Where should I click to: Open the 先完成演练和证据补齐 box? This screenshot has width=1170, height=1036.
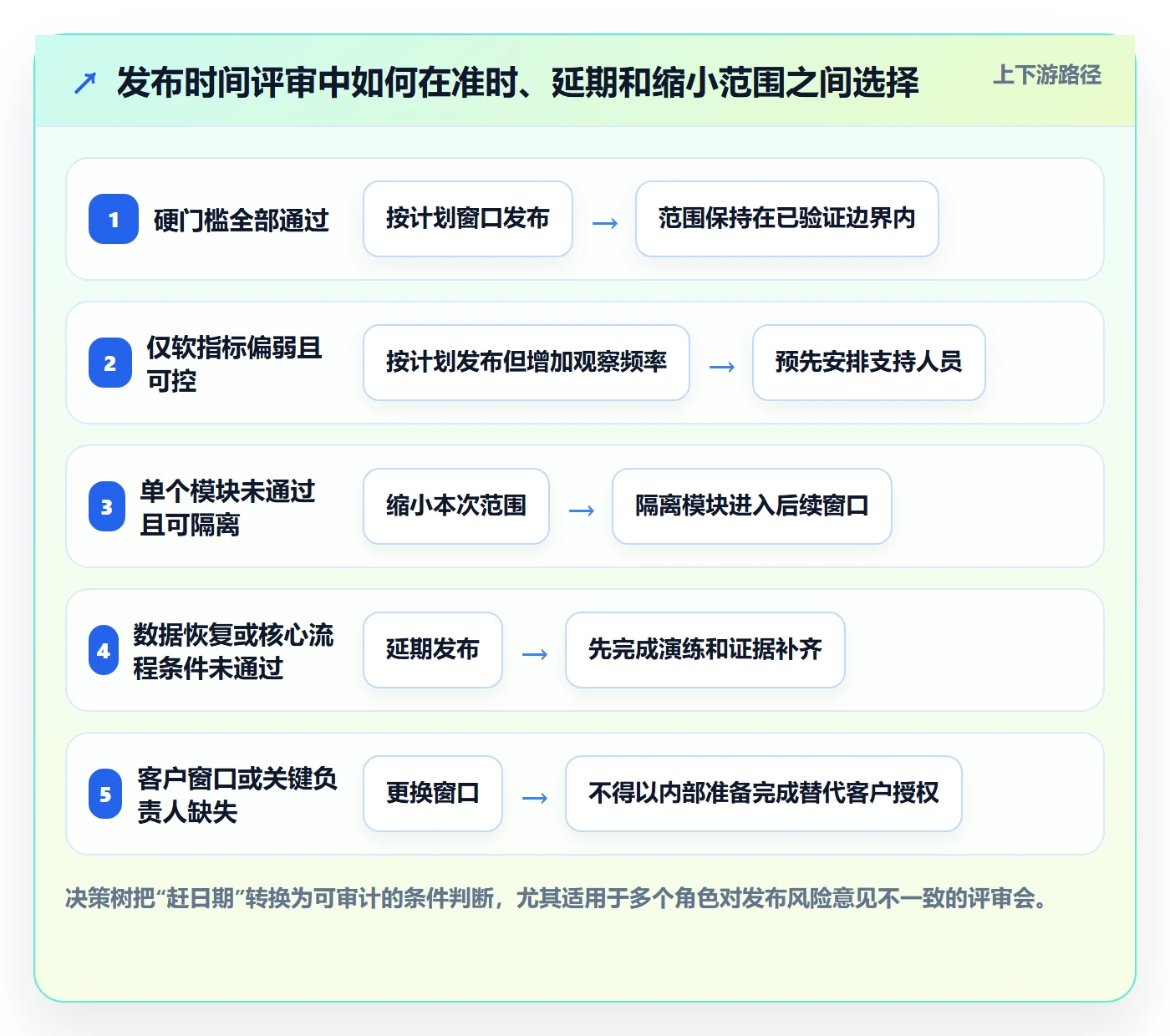click(x=705, y=650)
